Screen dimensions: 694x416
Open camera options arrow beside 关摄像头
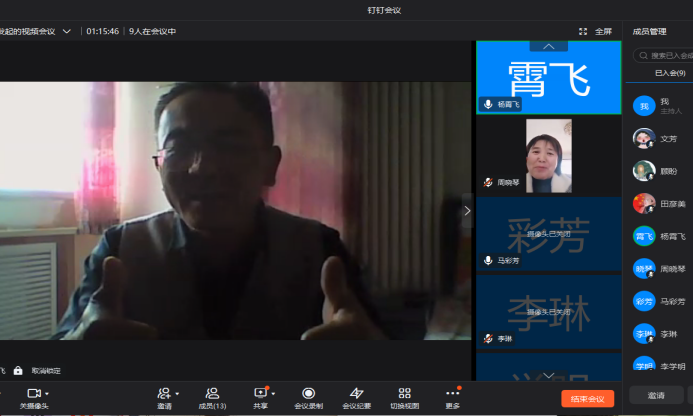click(47, 393)
